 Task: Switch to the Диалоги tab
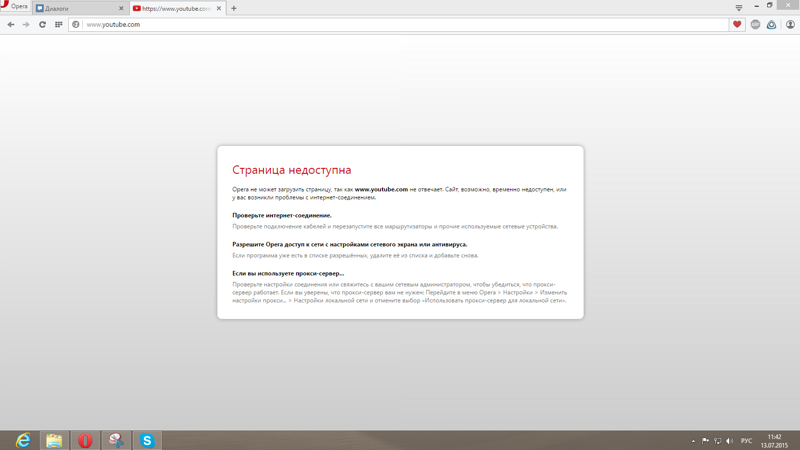(80, 8)
